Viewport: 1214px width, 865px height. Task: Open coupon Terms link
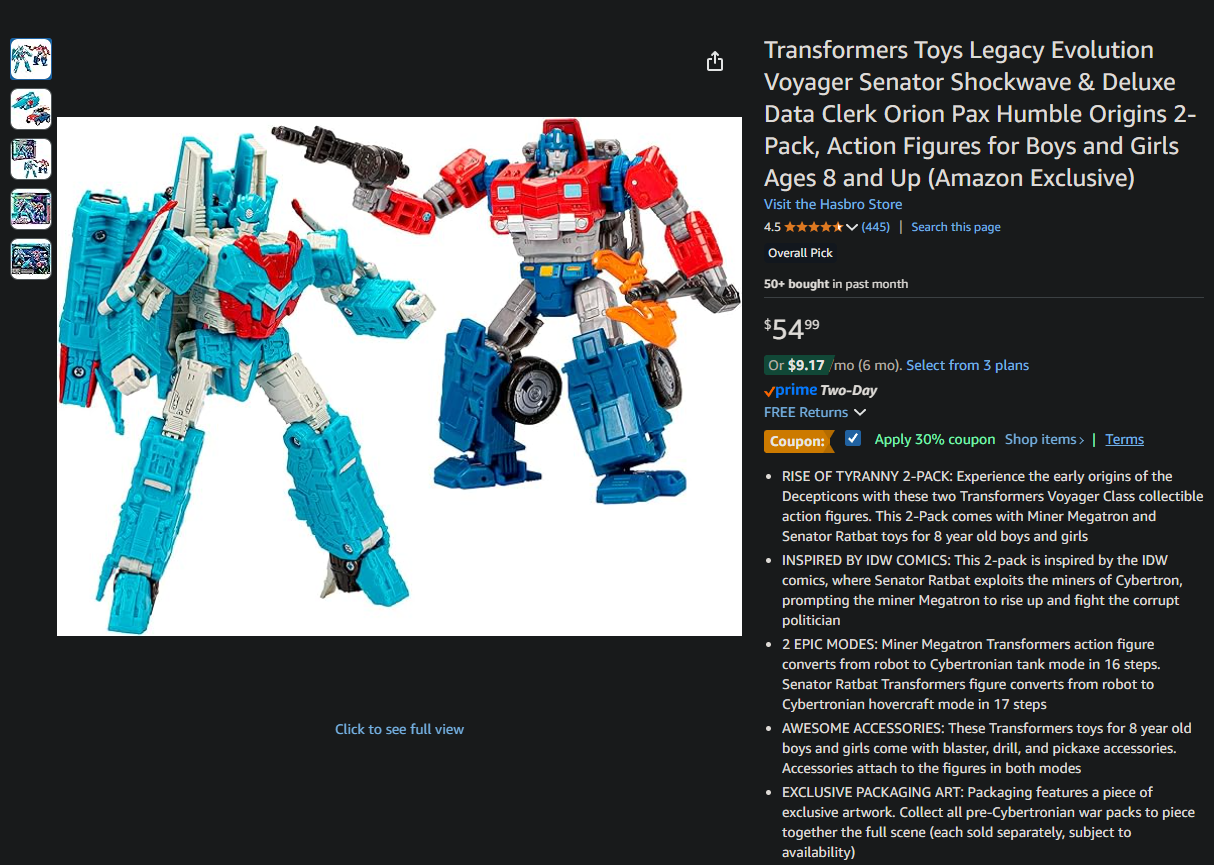click(x=1124, y=439)
